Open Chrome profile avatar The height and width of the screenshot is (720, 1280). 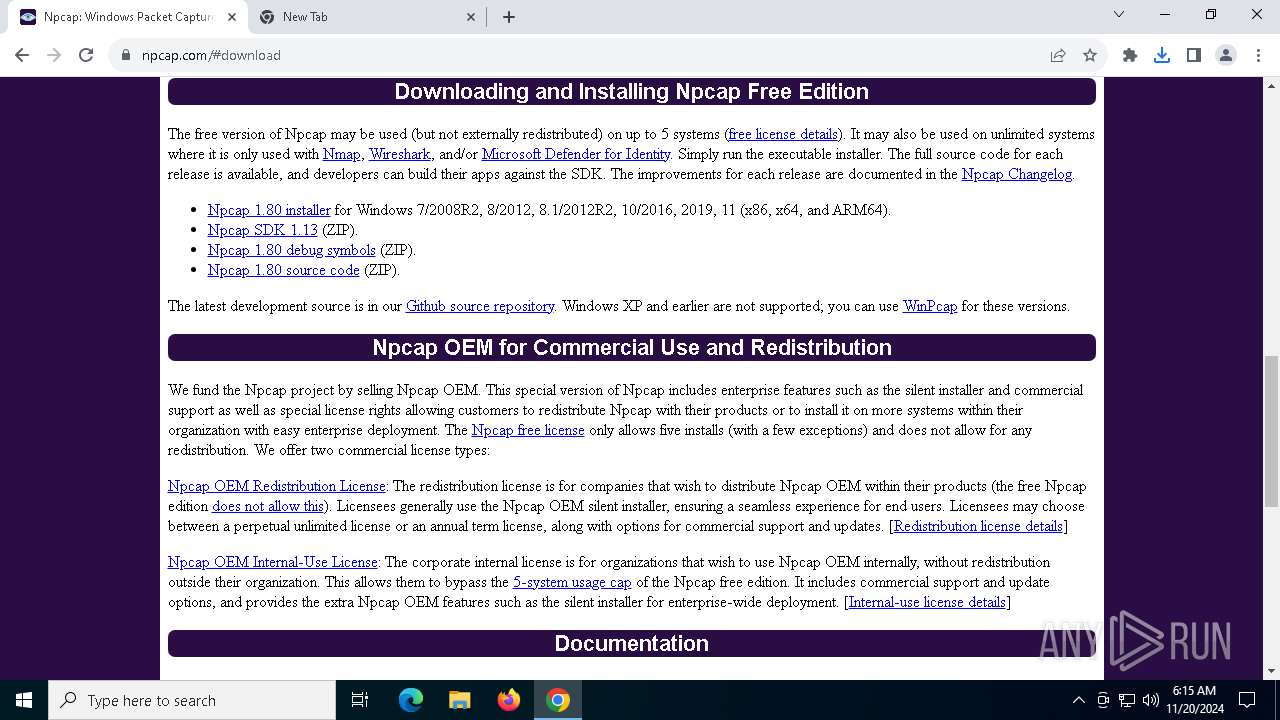[x=1226, y=55]
